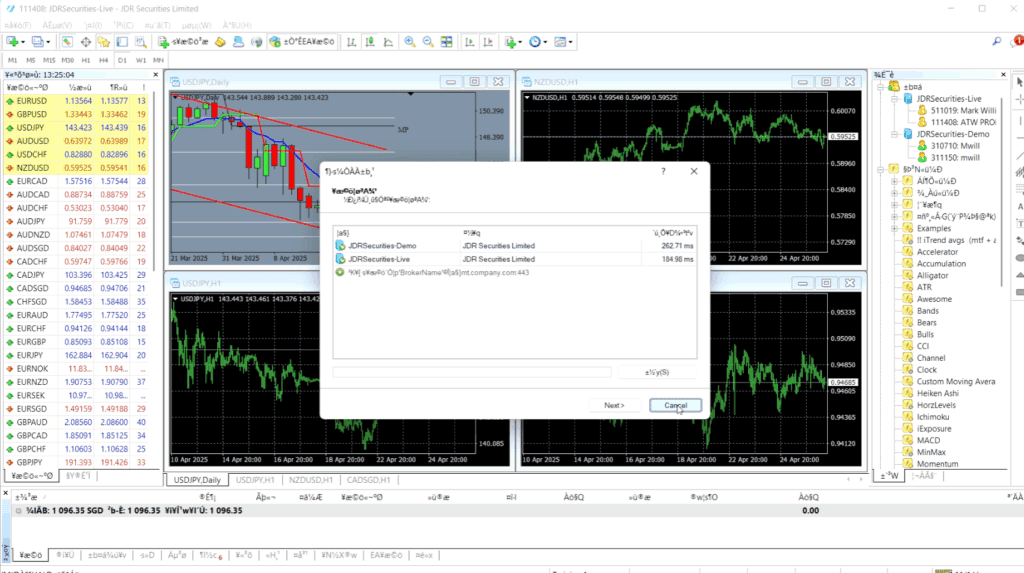Toggle the chart shift icon

488,42
